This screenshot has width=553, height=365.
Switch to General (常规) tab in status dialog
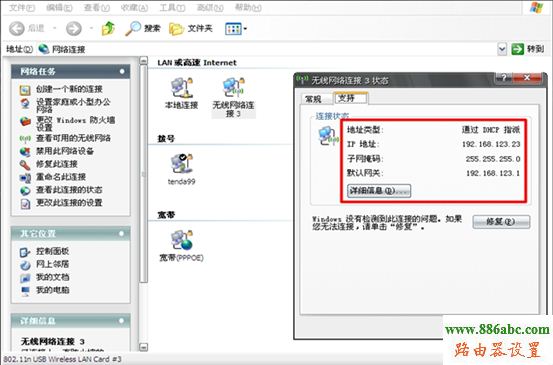[314, 99]
